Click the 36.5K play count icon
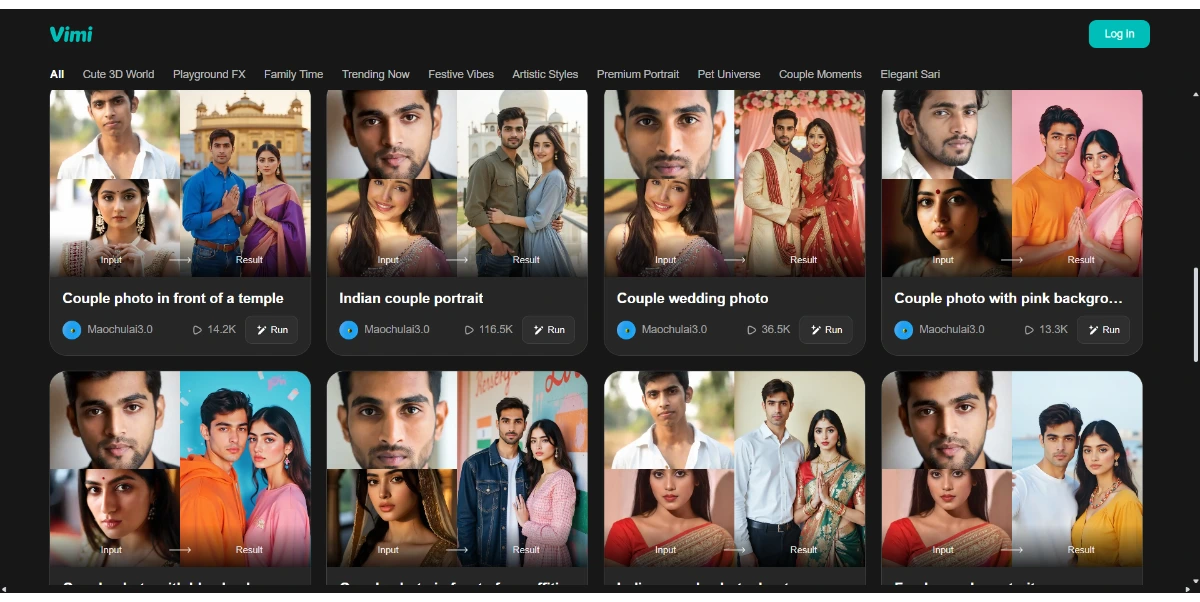1200x602 pixels. click(751, 330)
